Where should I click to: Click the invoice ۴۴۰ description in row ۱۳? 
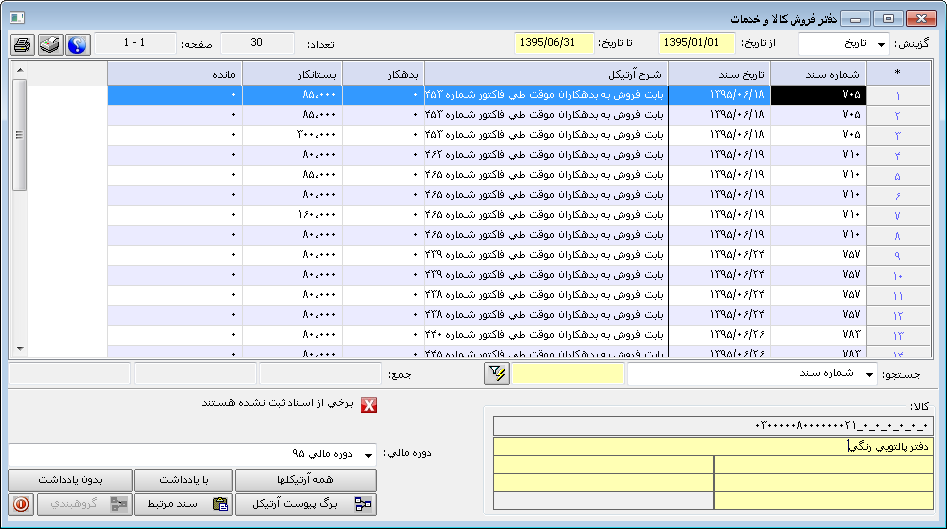coord(546,335)
